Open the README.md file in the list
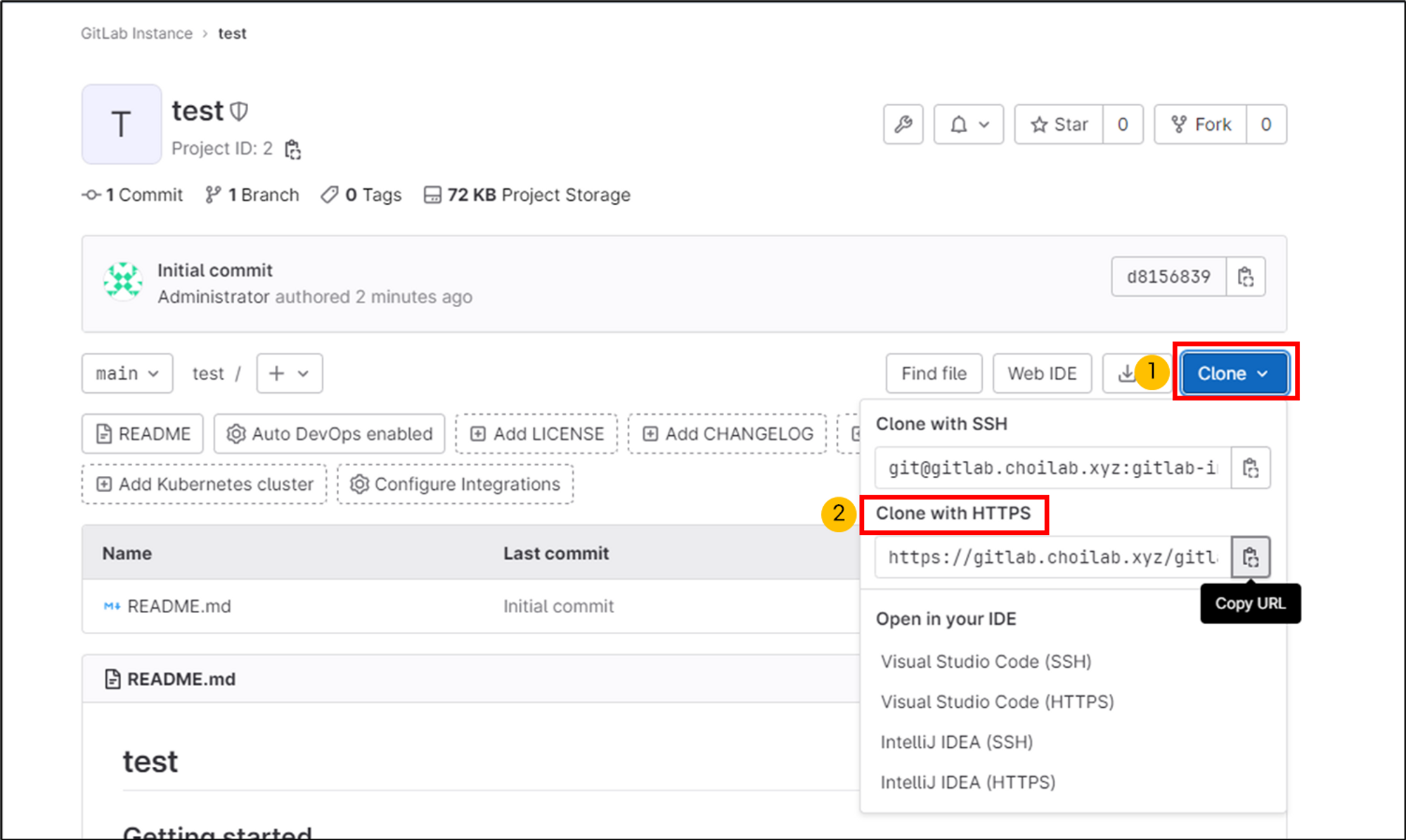 (x=179, y=606)
